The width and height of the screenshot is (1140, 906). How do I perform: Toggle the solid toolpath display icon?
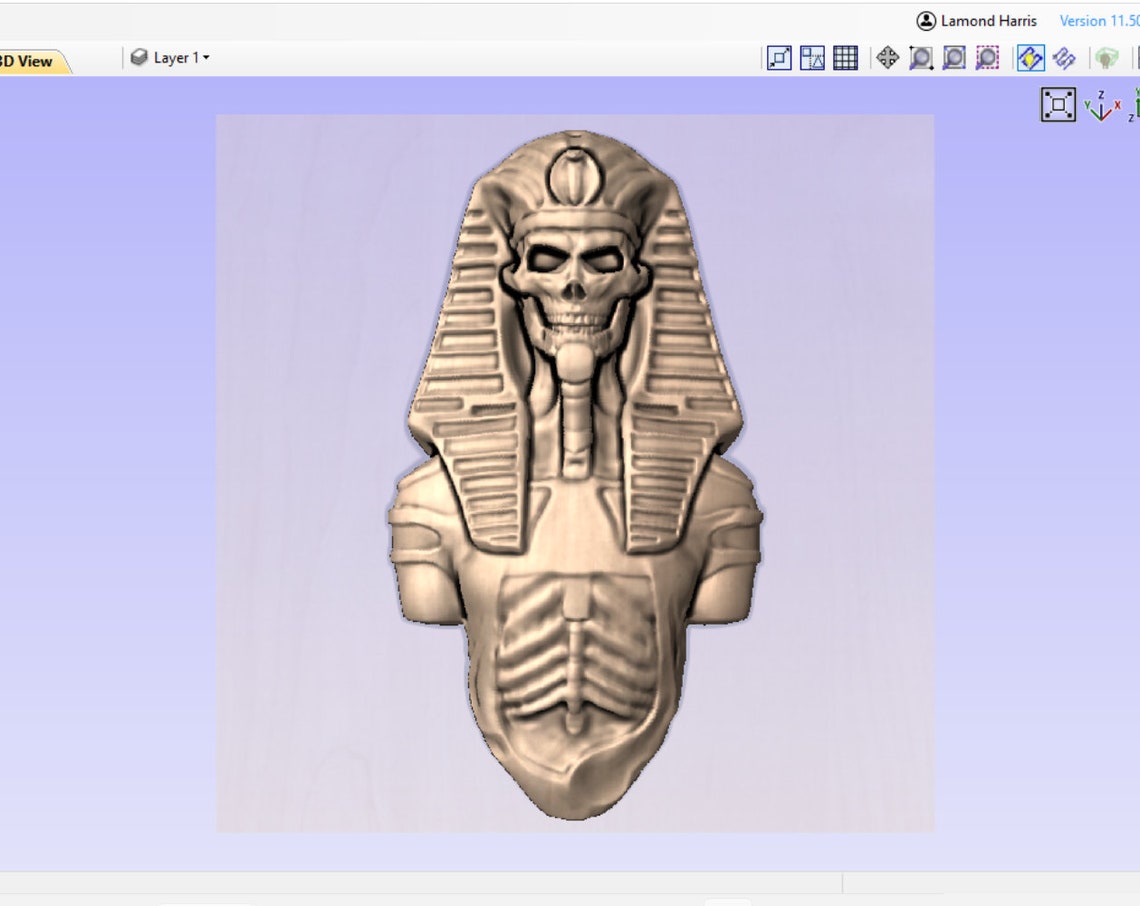(1063, 58)
